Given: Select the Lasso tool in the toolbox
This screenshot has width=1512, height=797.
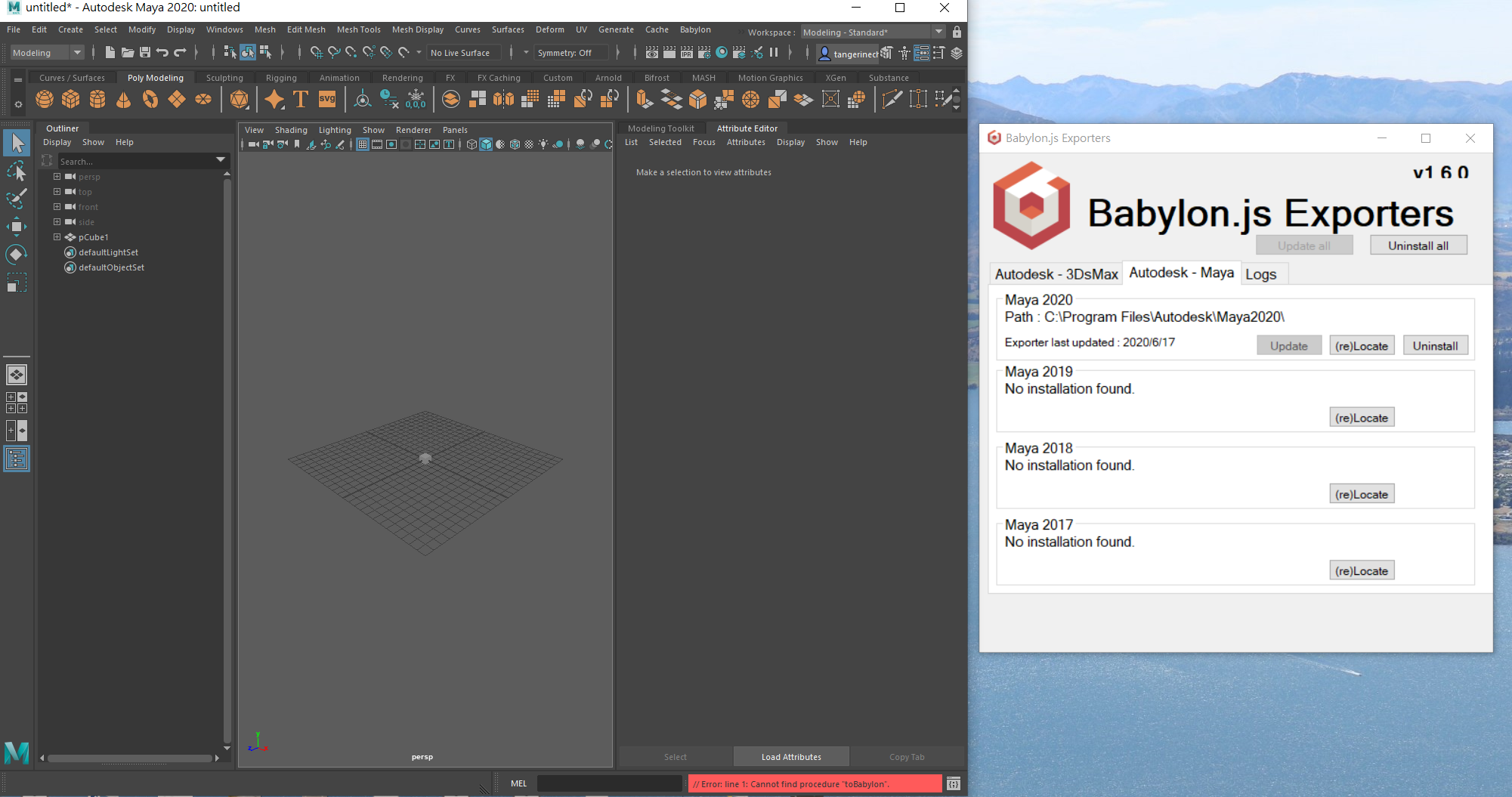Looking at the screenshot, I should [17, 171].
